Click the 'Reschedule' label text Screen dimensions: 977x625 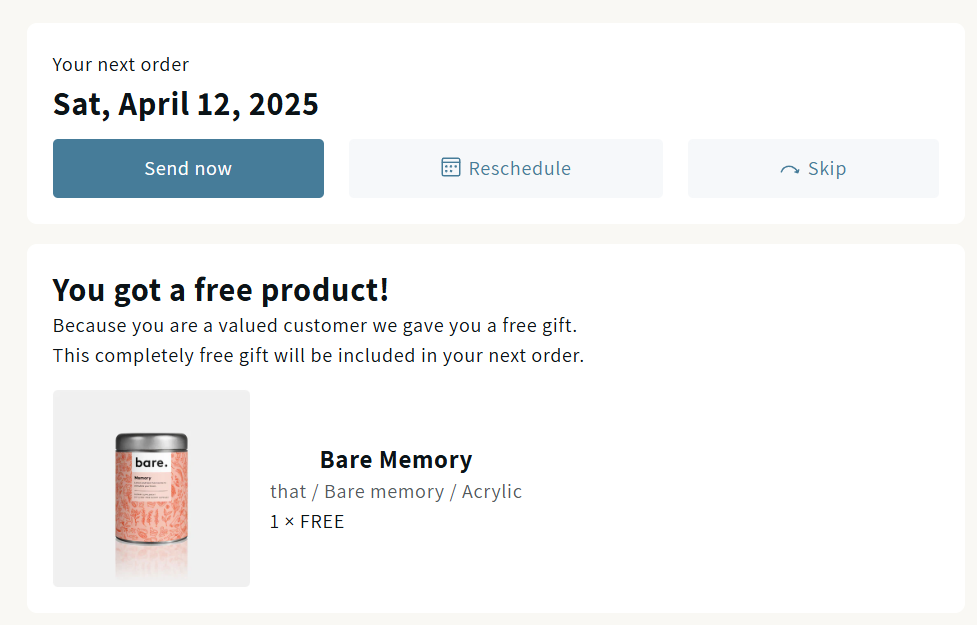click(x=520, y=168)
